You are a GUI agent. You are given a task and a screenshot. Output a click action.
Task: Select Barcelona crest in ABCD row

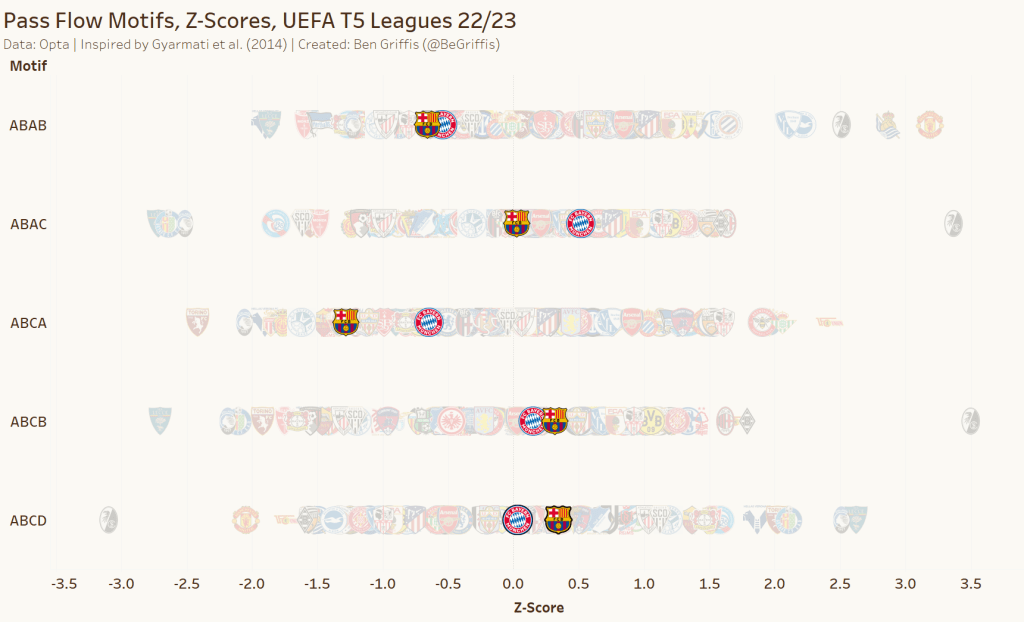558,520
